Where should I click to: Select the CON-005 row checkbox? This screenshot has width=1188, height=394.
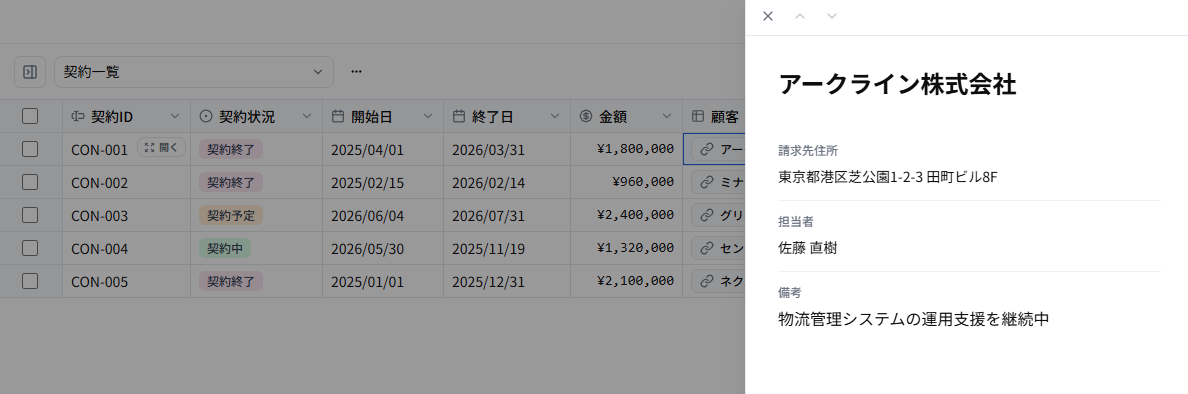(x=30, y=281)
